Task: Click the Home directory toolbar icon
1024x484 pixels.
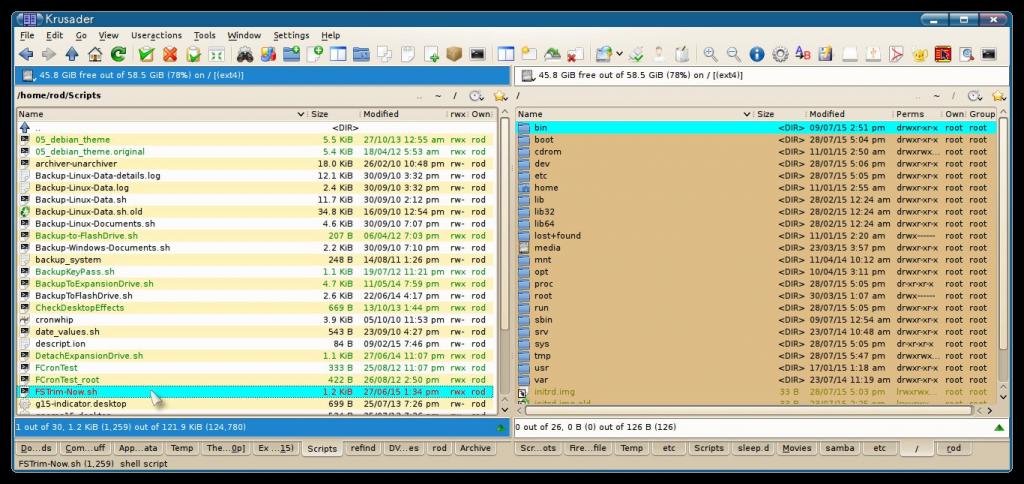Action: click(x=95, y=54)
